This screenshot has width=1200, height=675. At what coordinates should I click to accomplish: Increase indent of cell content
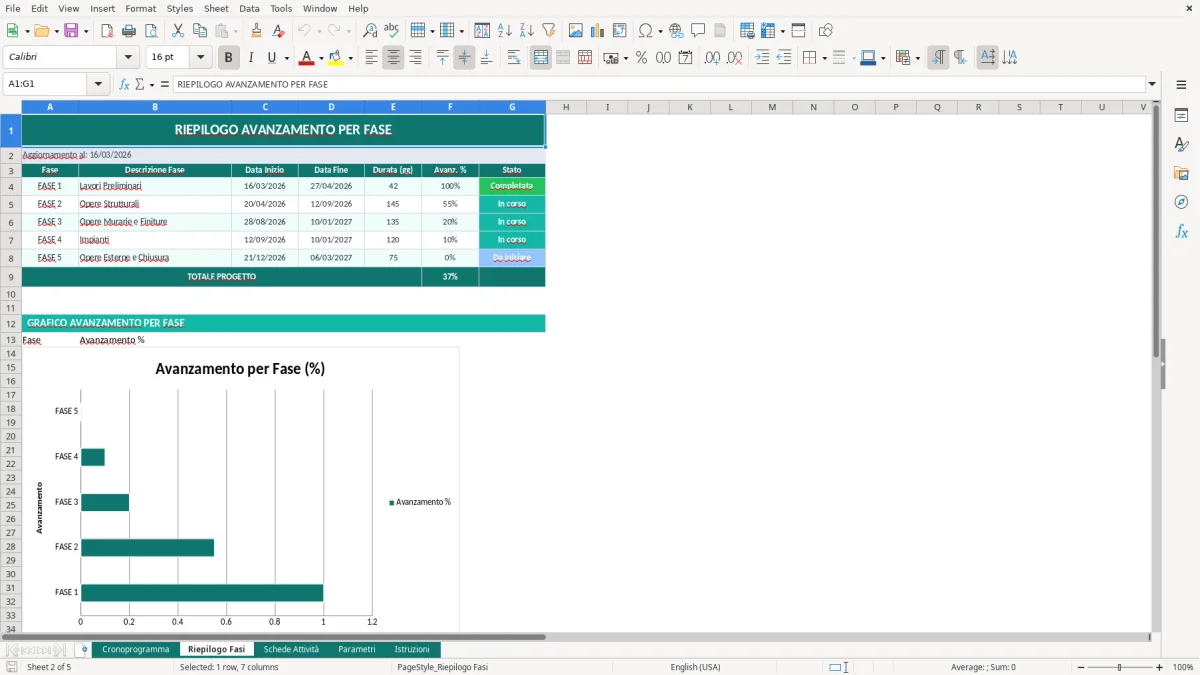point(762,58)
